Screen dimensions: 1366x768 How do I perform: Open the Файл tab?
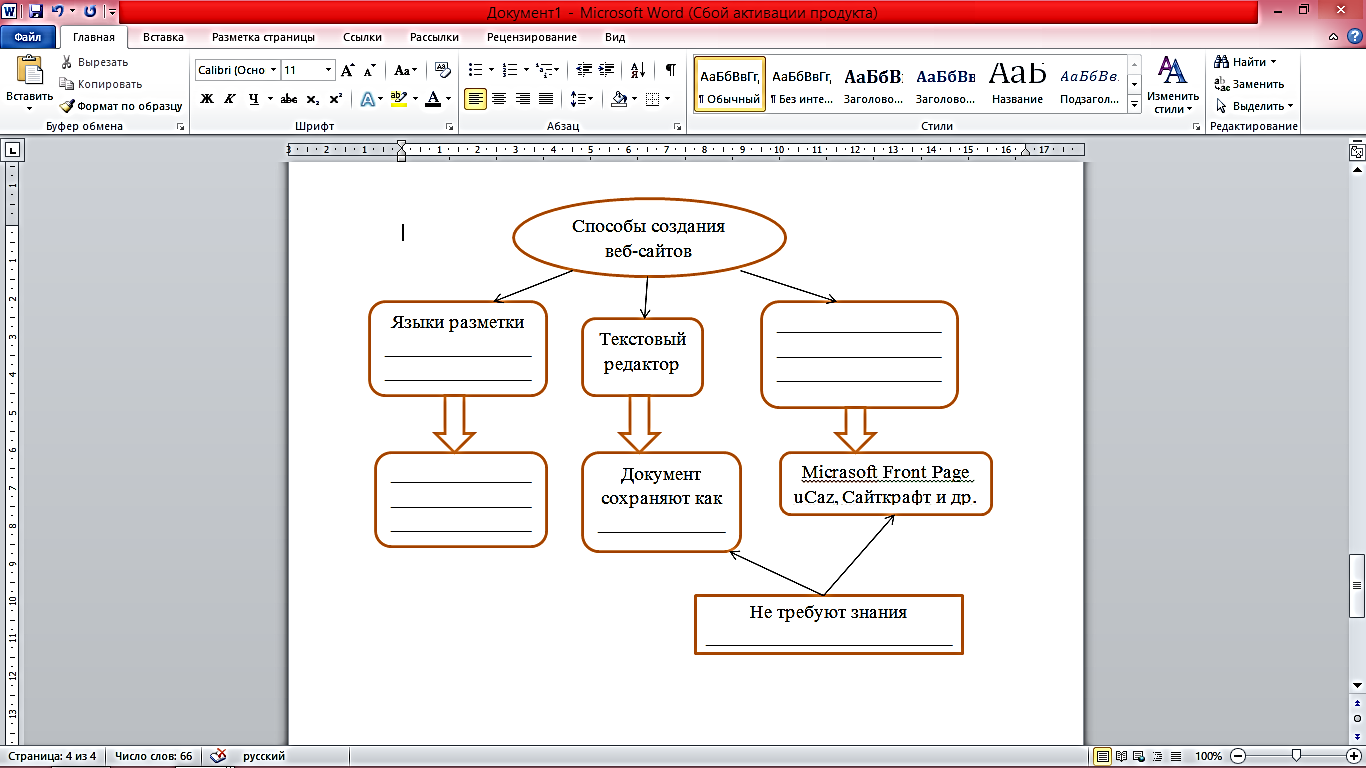(27, 37)
